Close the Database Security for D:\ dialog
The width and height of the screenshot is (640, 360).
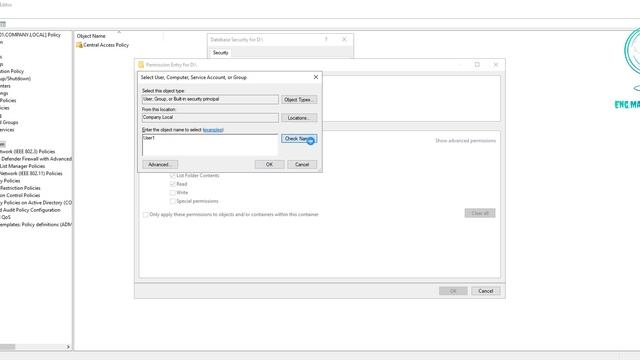pyautogui.click(x=344, y=39)
